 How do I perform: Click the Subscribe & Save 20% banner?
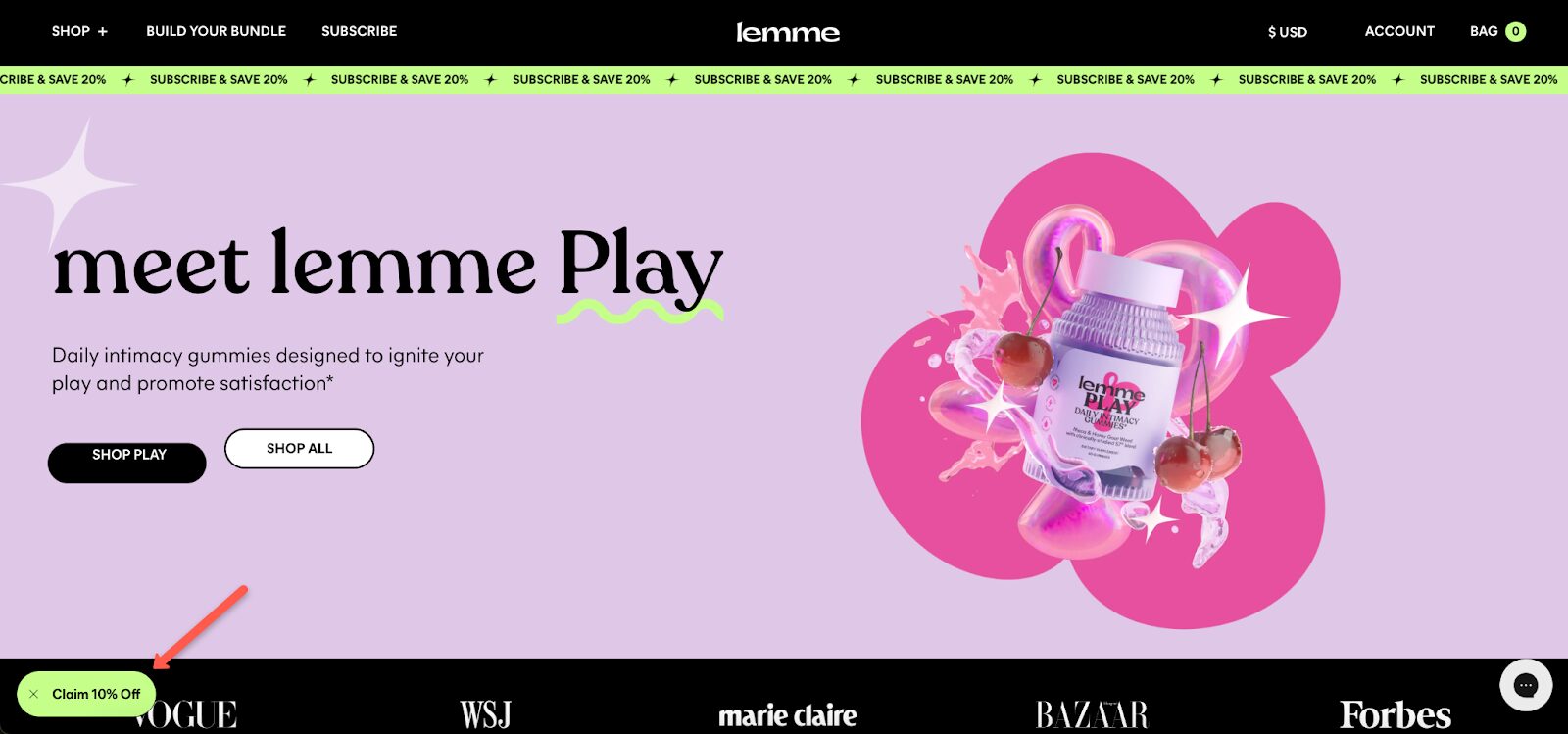pyautogui.click(x=762, y=79)
